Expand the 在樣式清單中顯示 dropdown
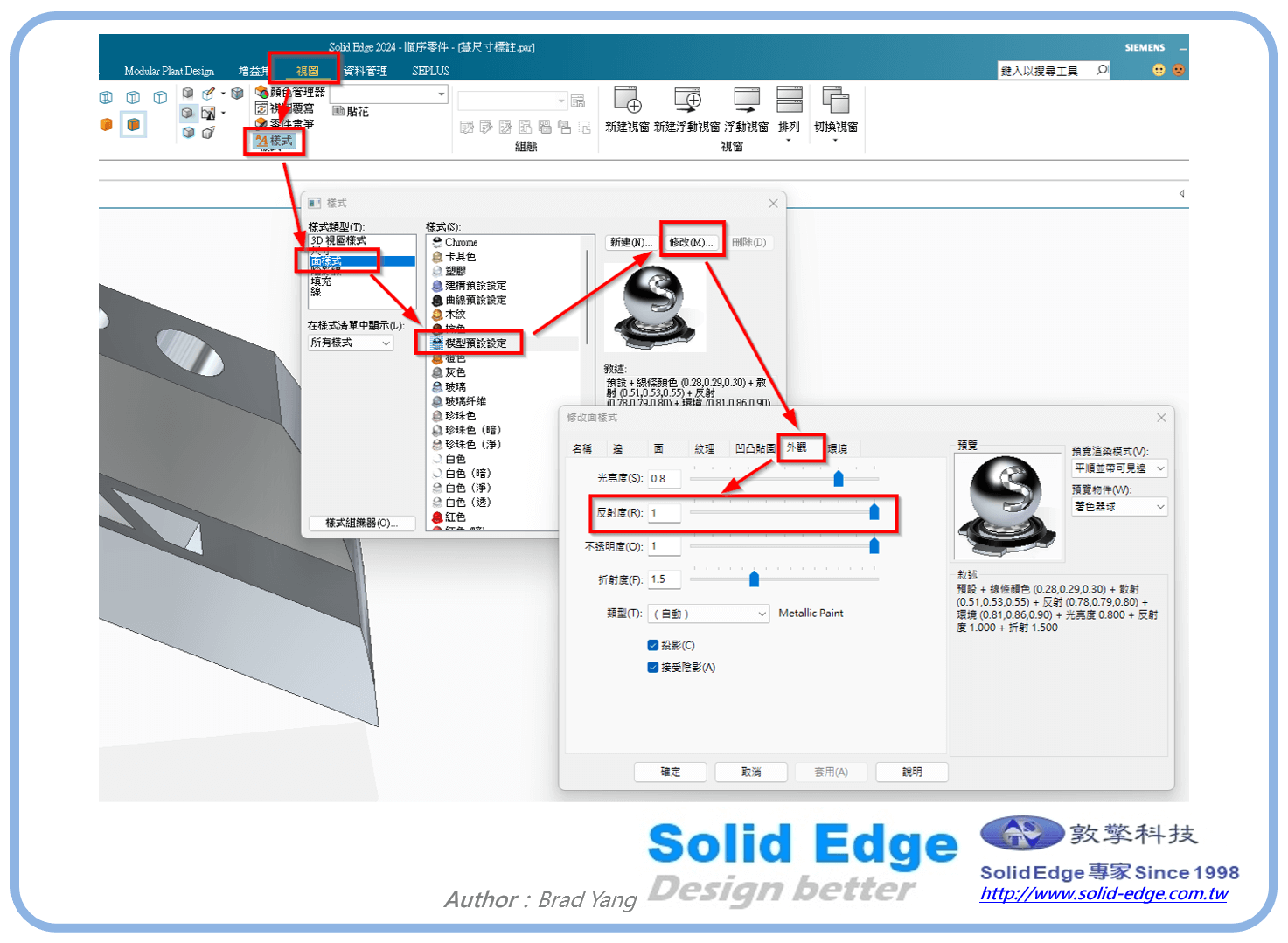Image resolution: width=1288 pixels, height=943 pixels. 350,343
